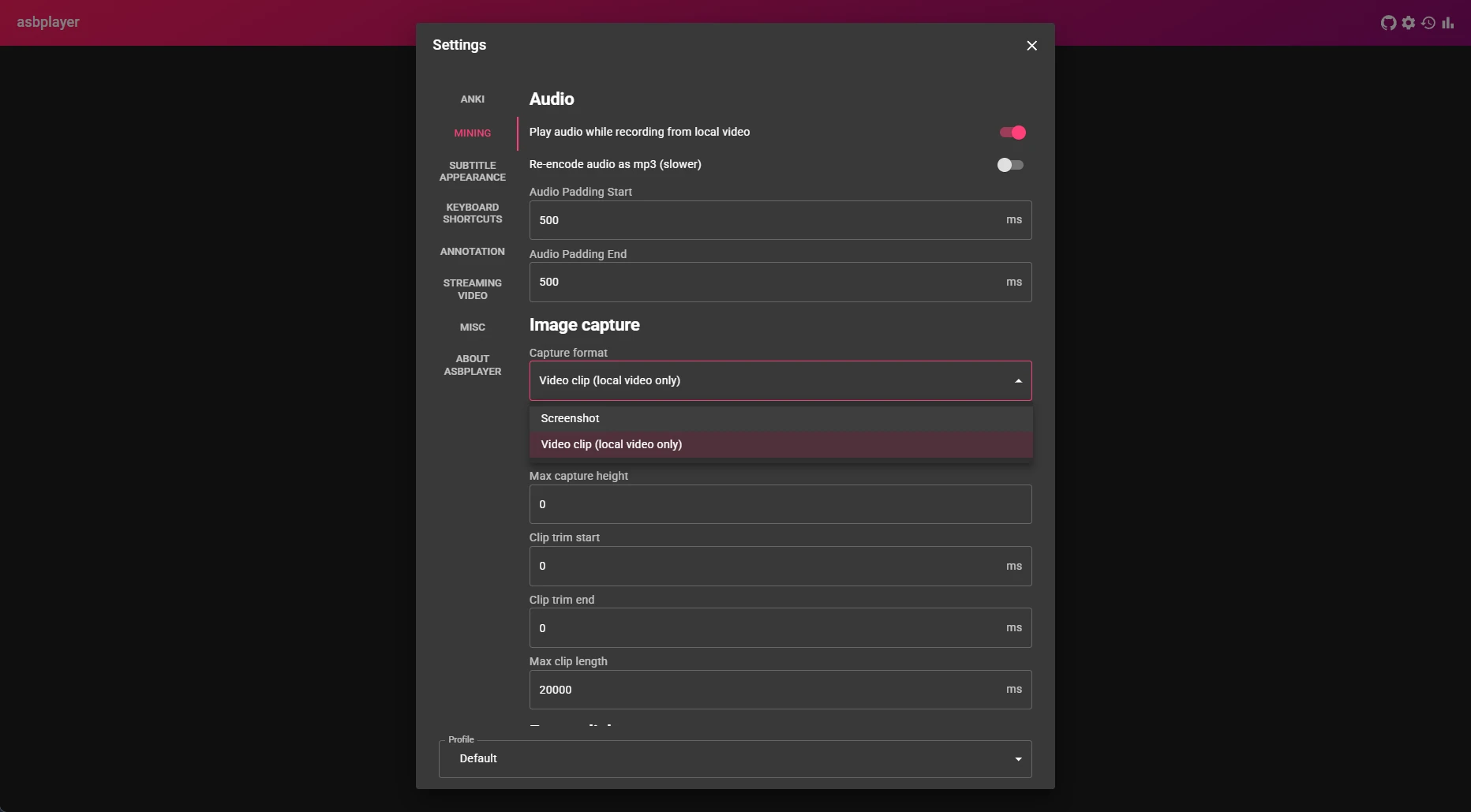Open About asbplayer tab
Viewport: 1471px width, 812px height.
(x=473, y=365)
